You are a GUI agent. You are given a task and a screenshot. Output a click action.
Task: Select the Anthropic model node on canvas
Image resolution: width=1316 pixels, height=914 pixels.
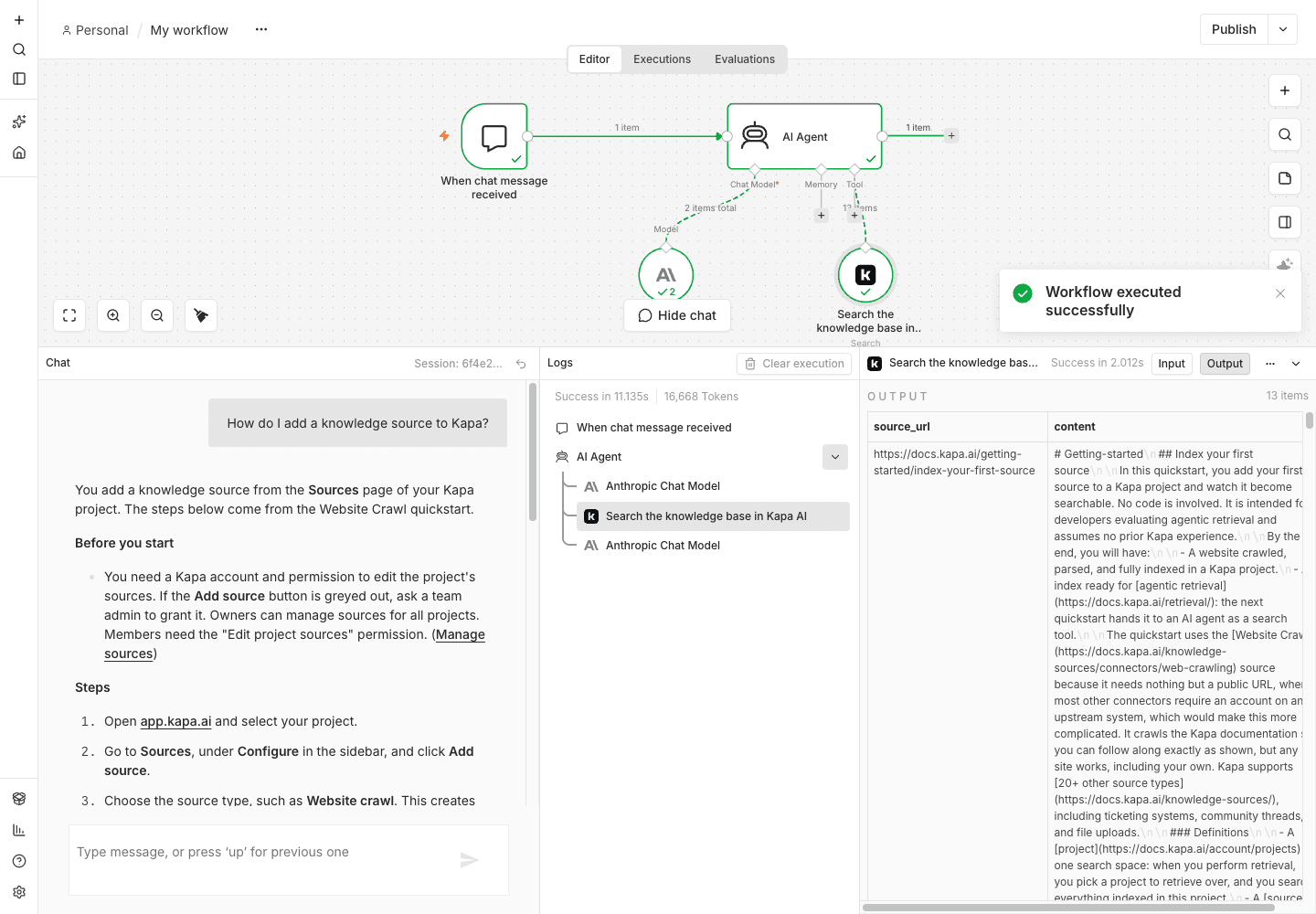point(666,274)
